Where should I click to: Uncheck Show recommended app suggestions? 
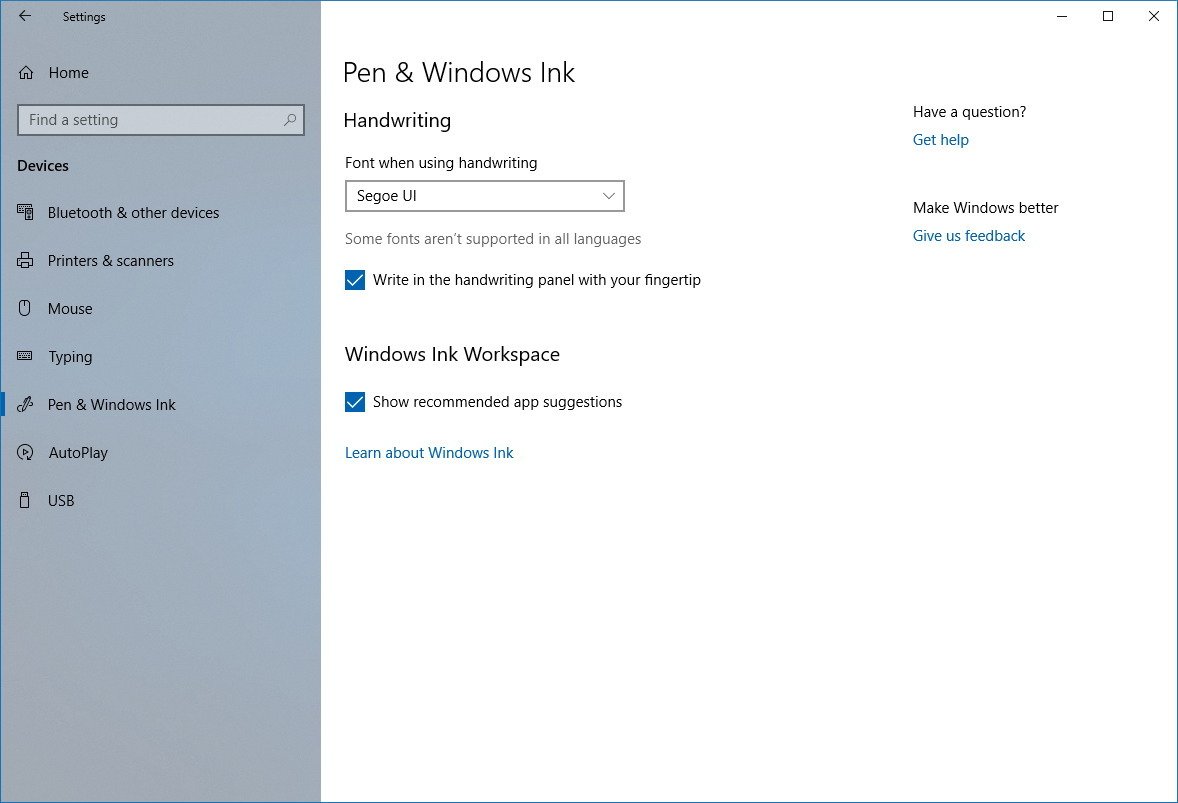point(355,402)
